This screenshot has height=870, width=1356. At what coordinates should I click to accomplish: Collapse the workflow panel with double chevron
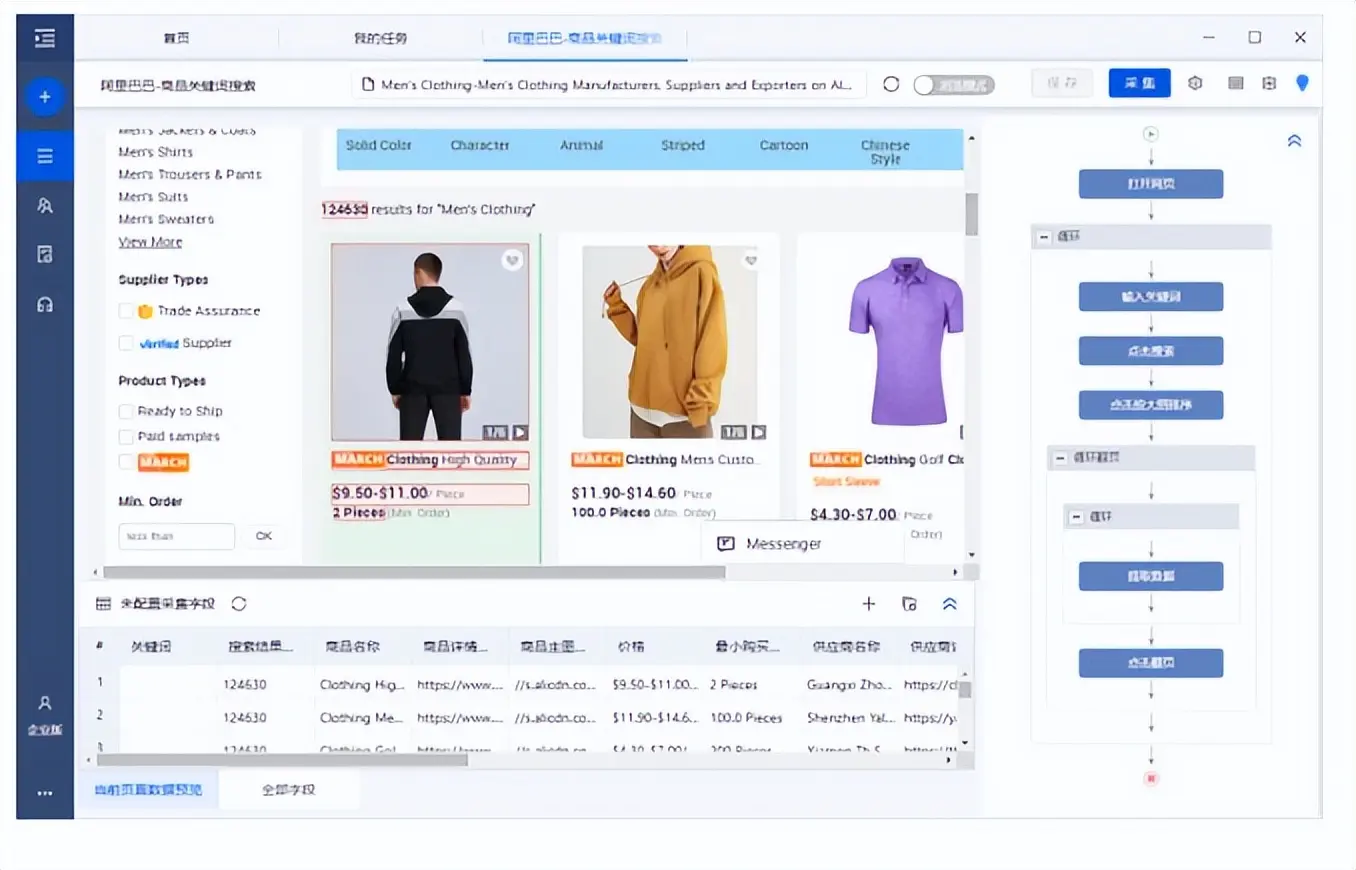tap(1294, 141)
